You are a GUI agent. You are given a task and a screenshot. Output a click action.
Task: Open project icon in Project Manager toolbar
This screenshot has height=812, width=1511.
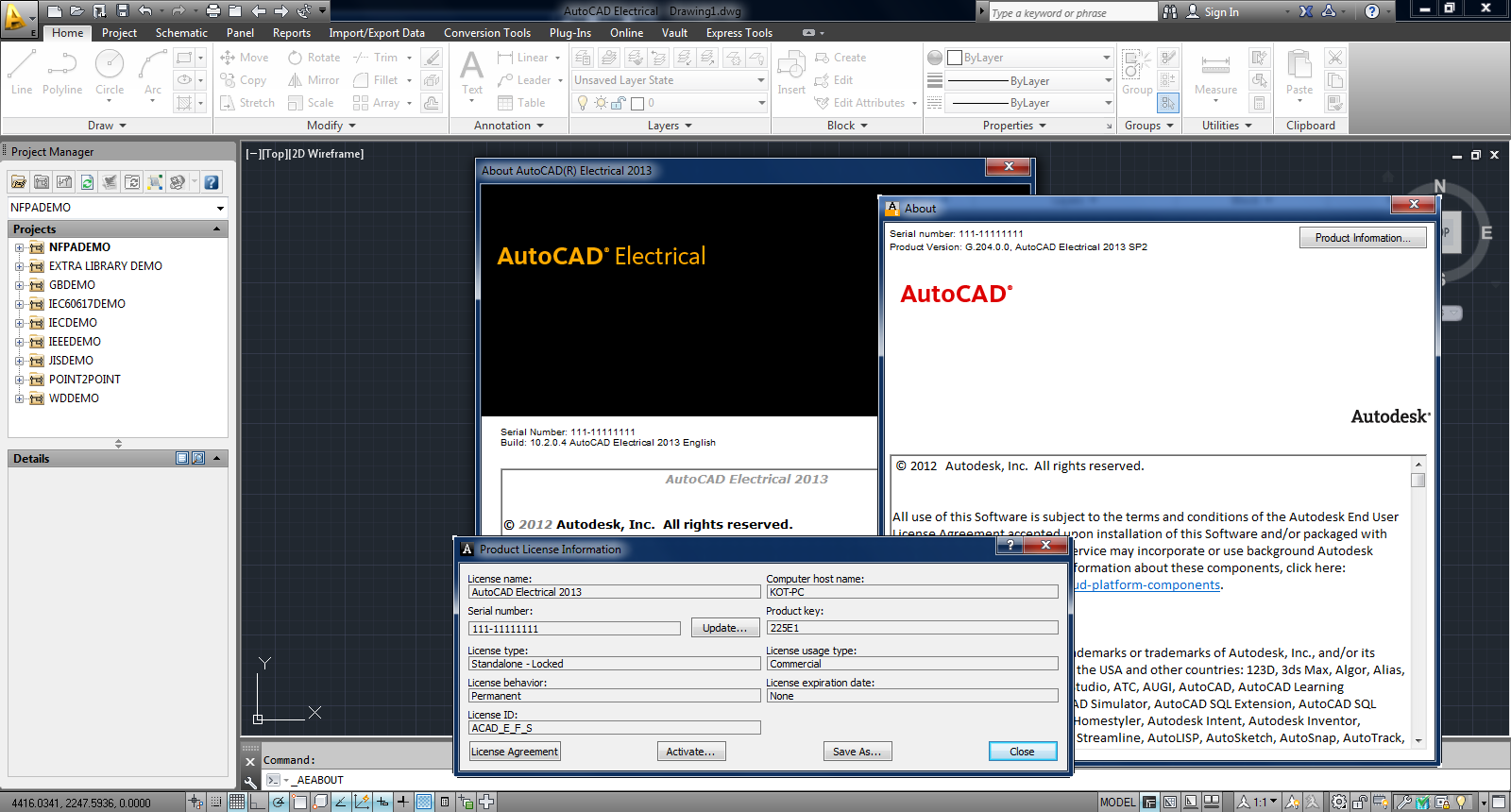(18, 182)
